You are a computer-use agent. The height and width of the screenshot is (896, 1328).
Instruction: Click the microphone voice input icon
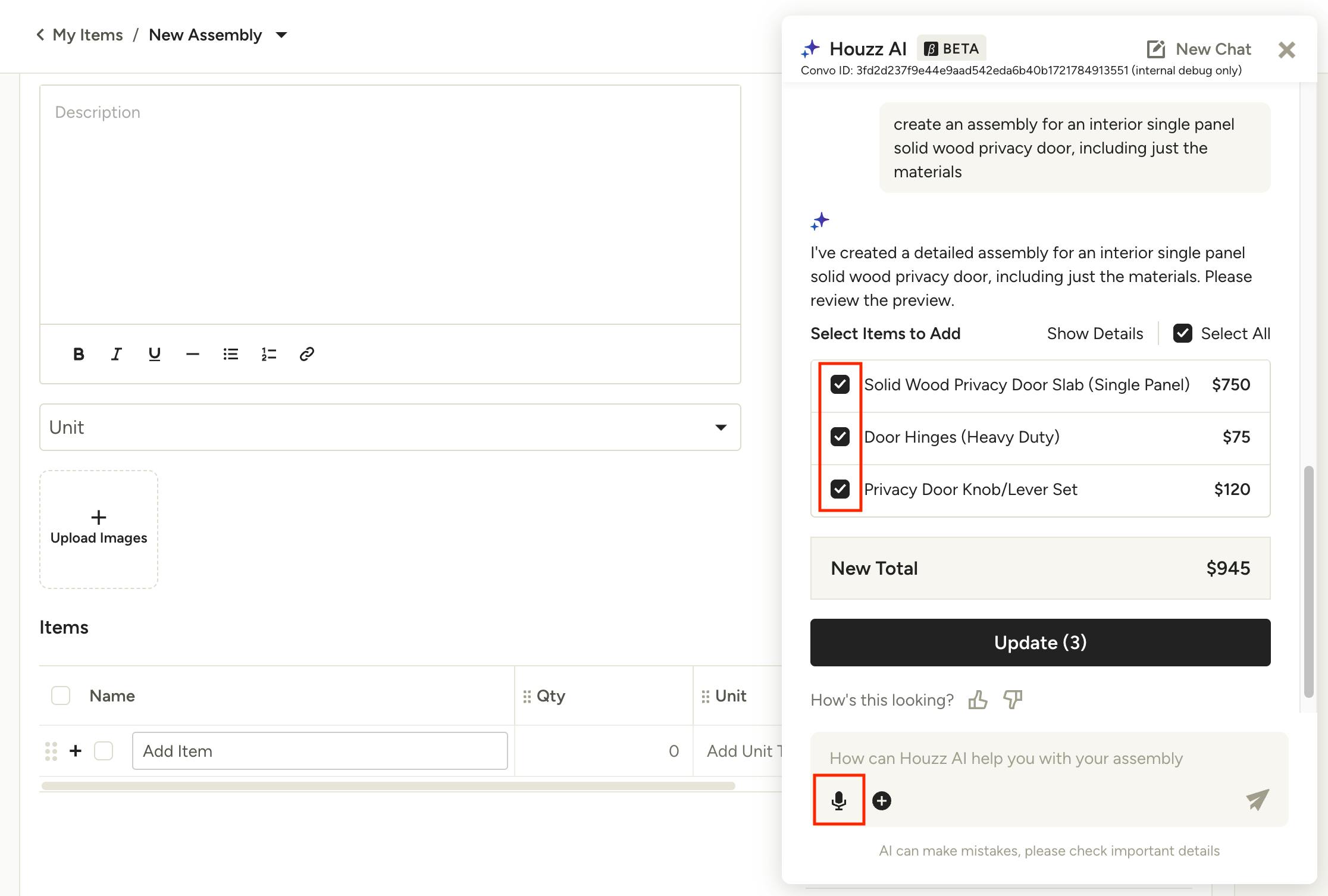click(839, 801)
